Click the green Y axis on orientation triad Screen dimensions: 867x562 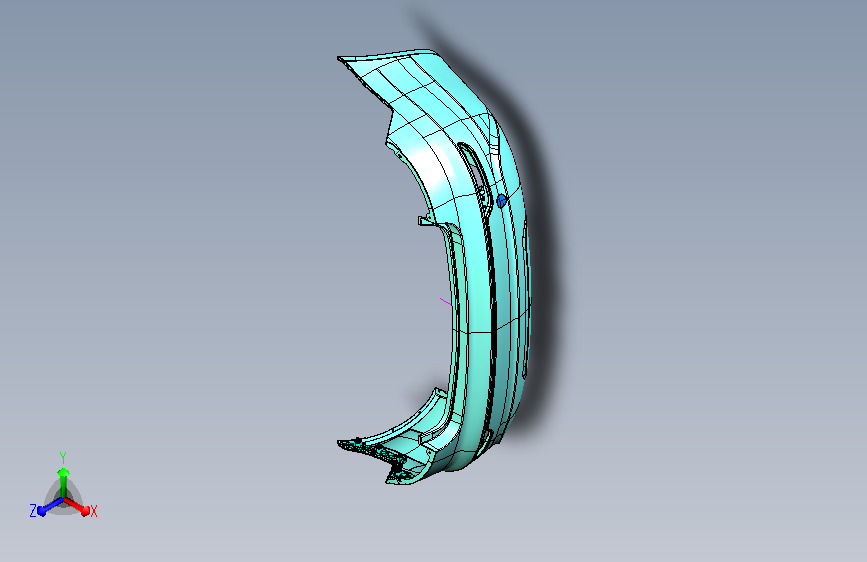coord(64,482)
